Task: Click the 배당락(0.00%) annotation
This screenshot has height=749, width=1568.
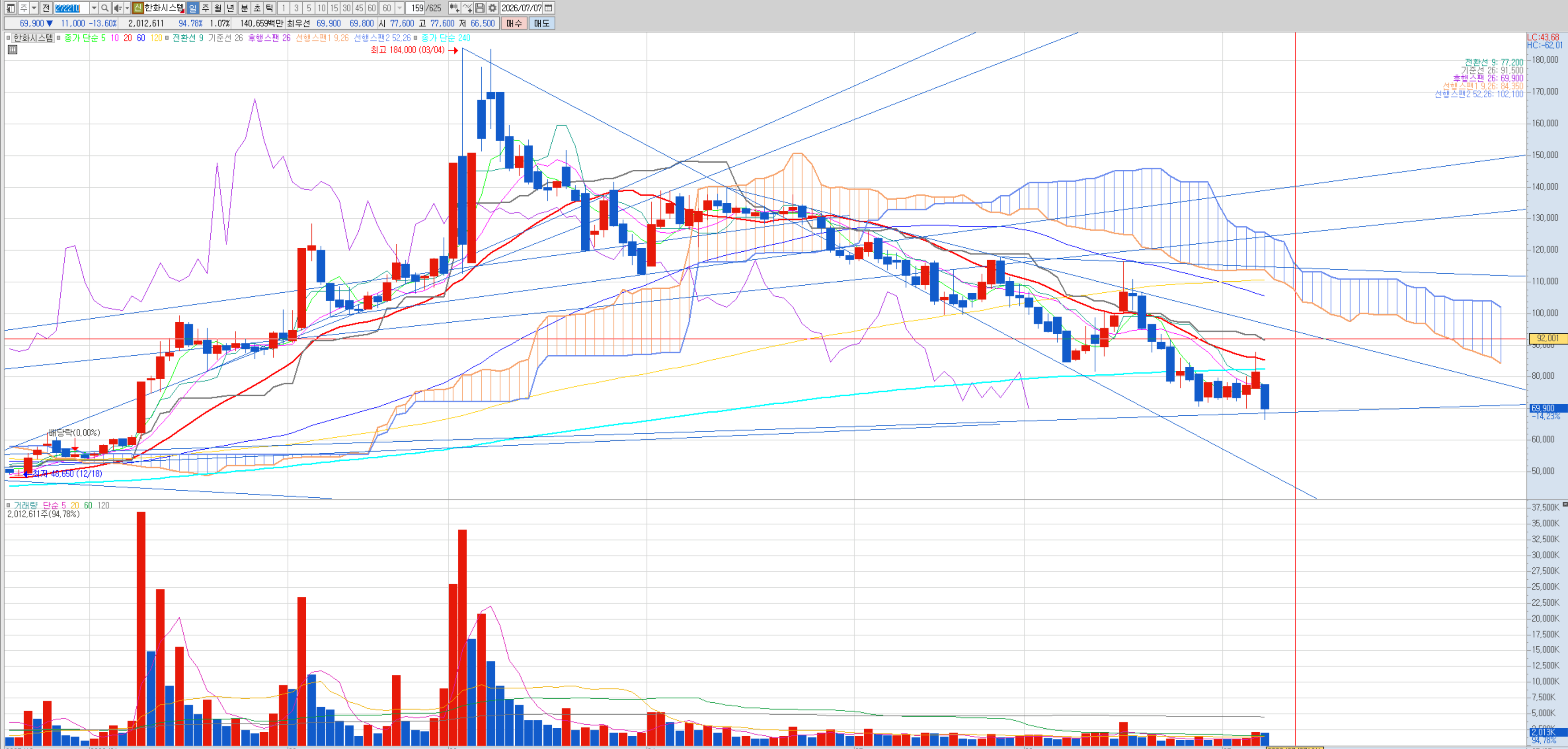Action: point(74,433)
